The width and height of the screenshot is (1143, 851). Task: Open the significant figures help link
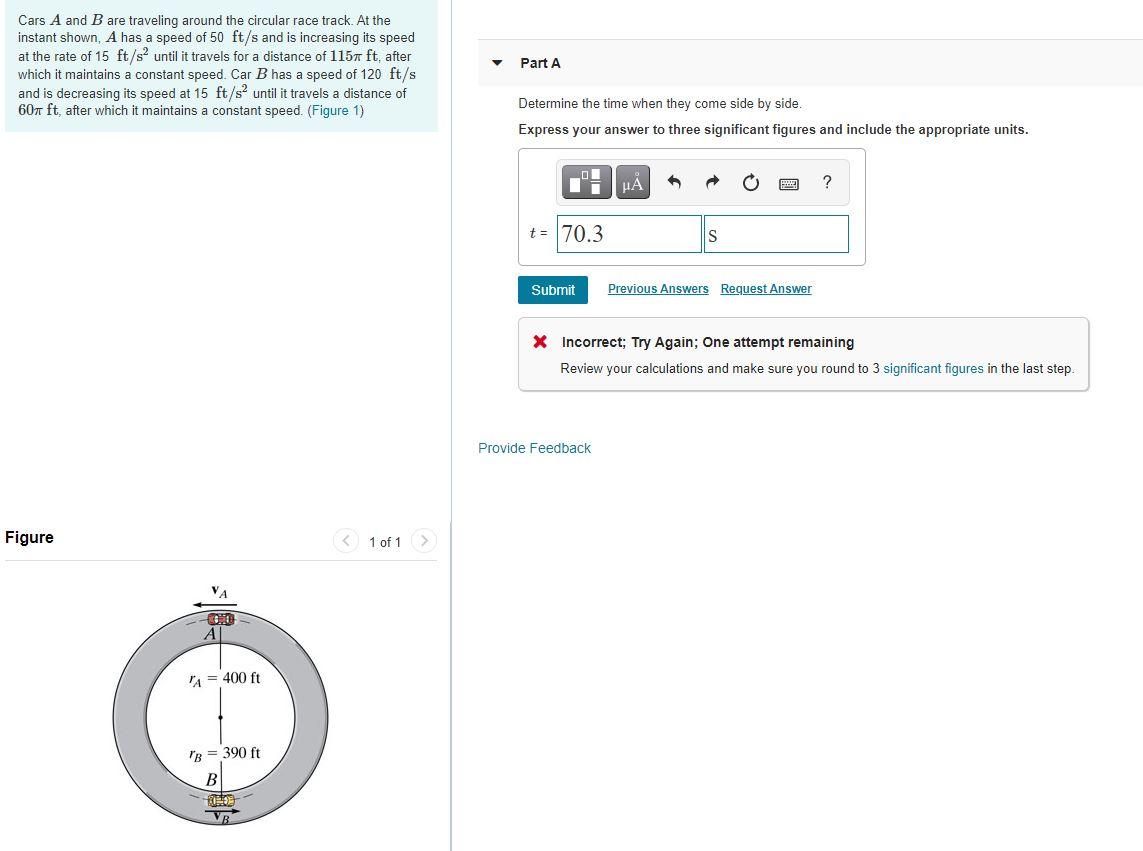click(932, 368)
